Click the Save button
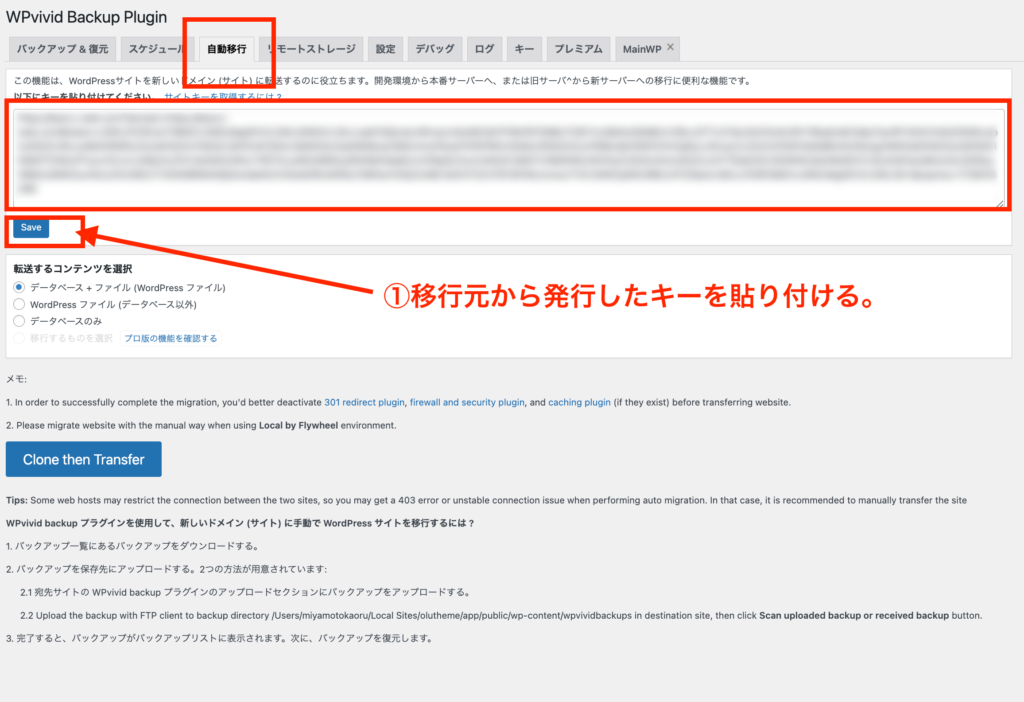 click(x=31, y=227)
